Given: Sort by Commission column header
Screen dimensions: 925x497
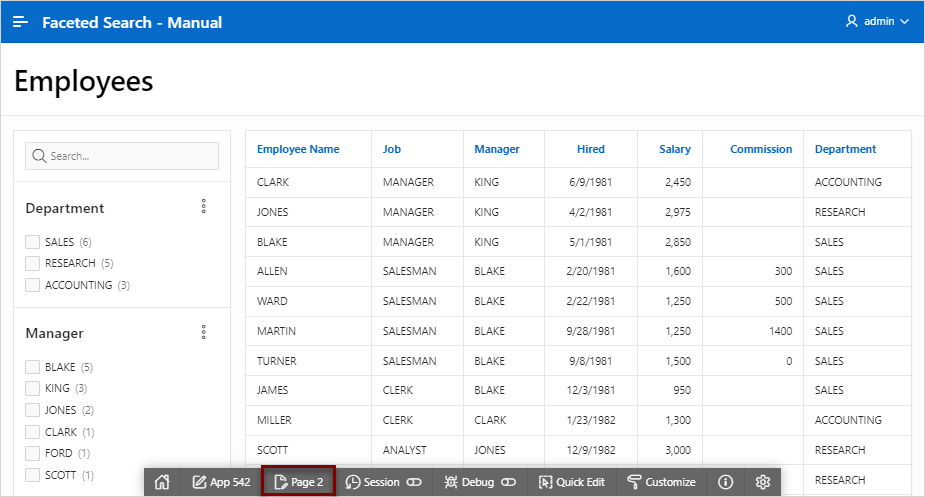Looking at the screenshot, I should coord(761,149).
